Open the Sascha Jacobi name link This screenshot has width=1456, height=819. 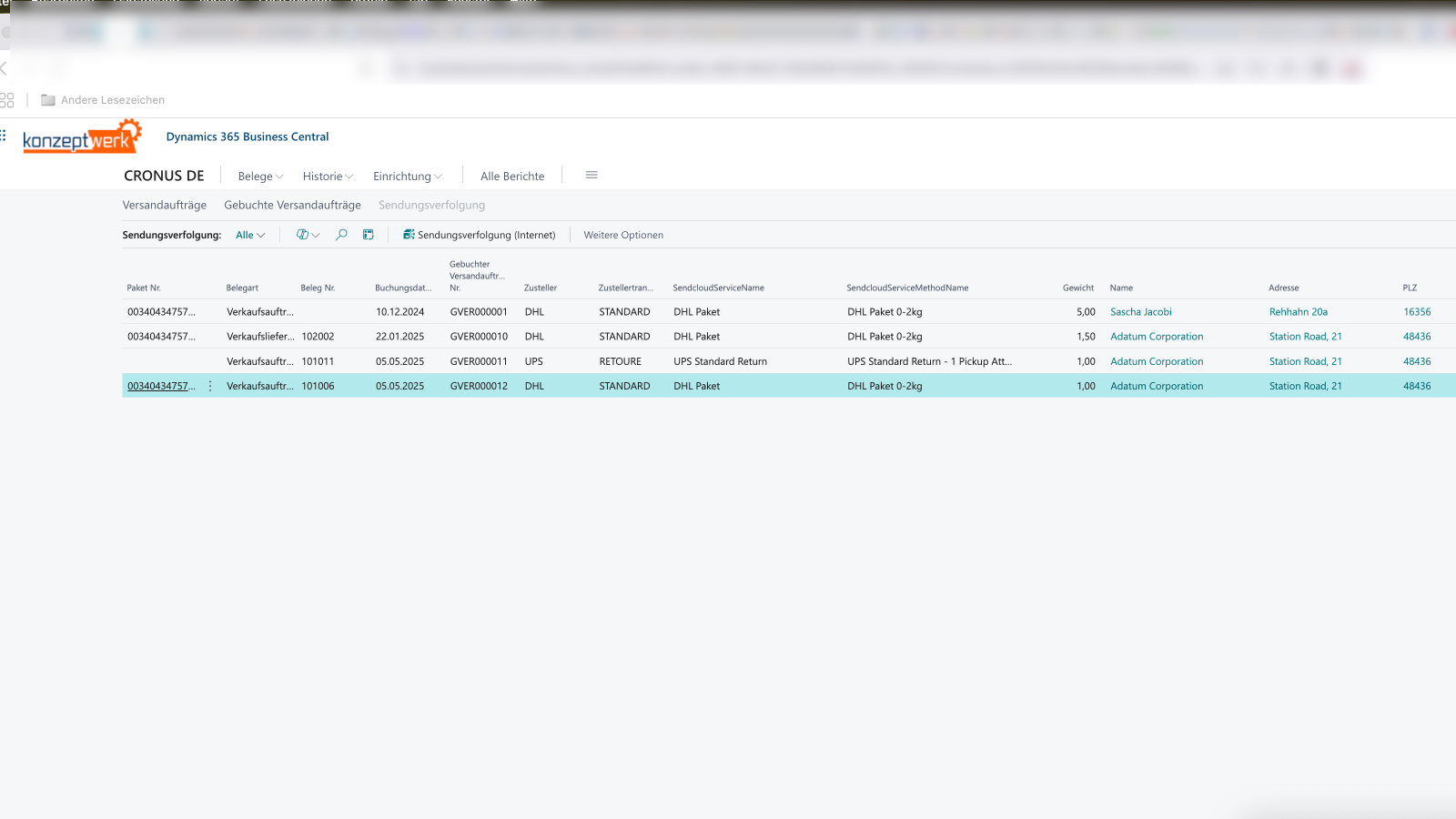[x=1141, y=312]
